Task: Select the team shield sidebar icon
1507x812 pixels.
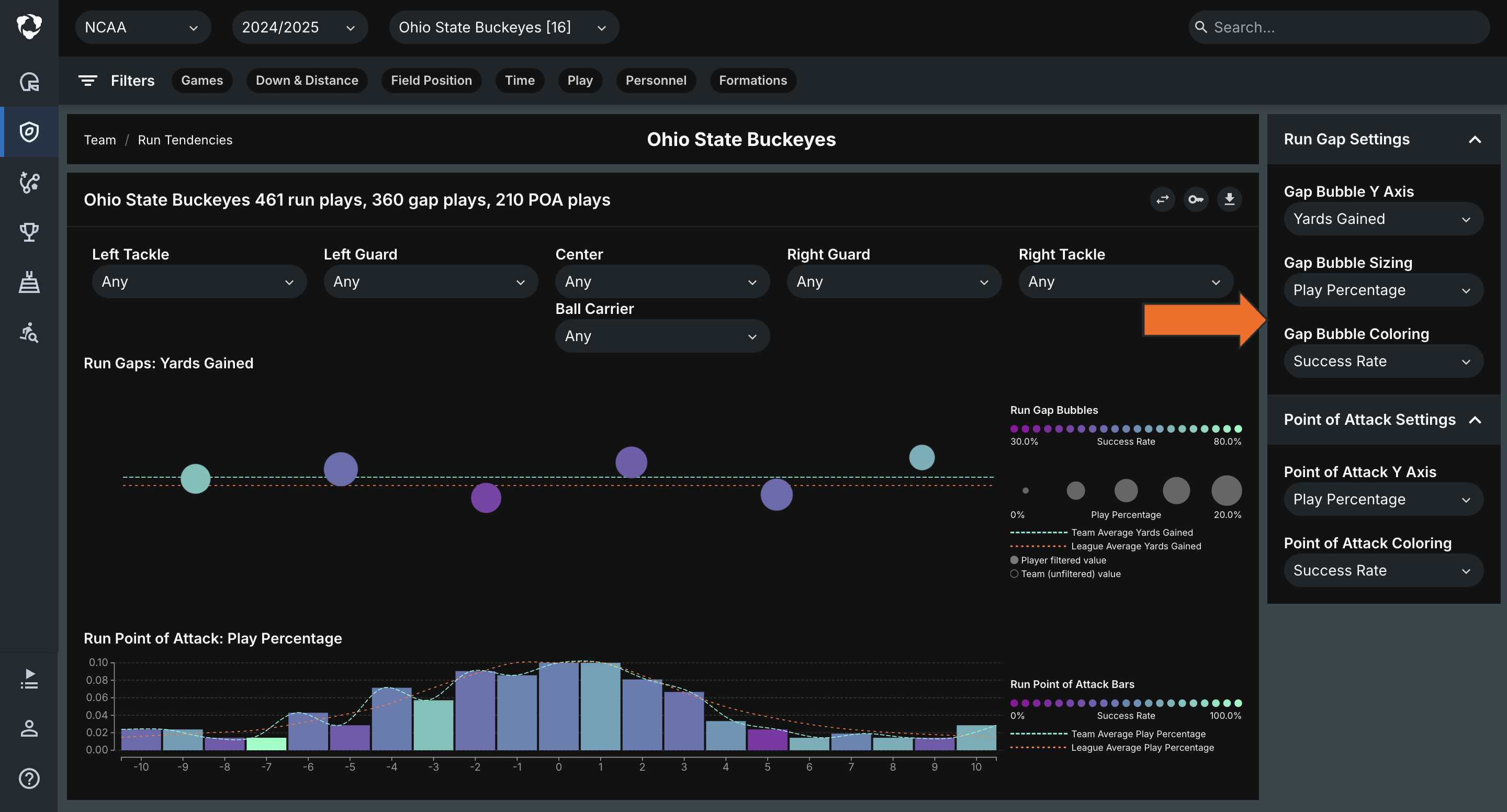Action: pos(29,132)
